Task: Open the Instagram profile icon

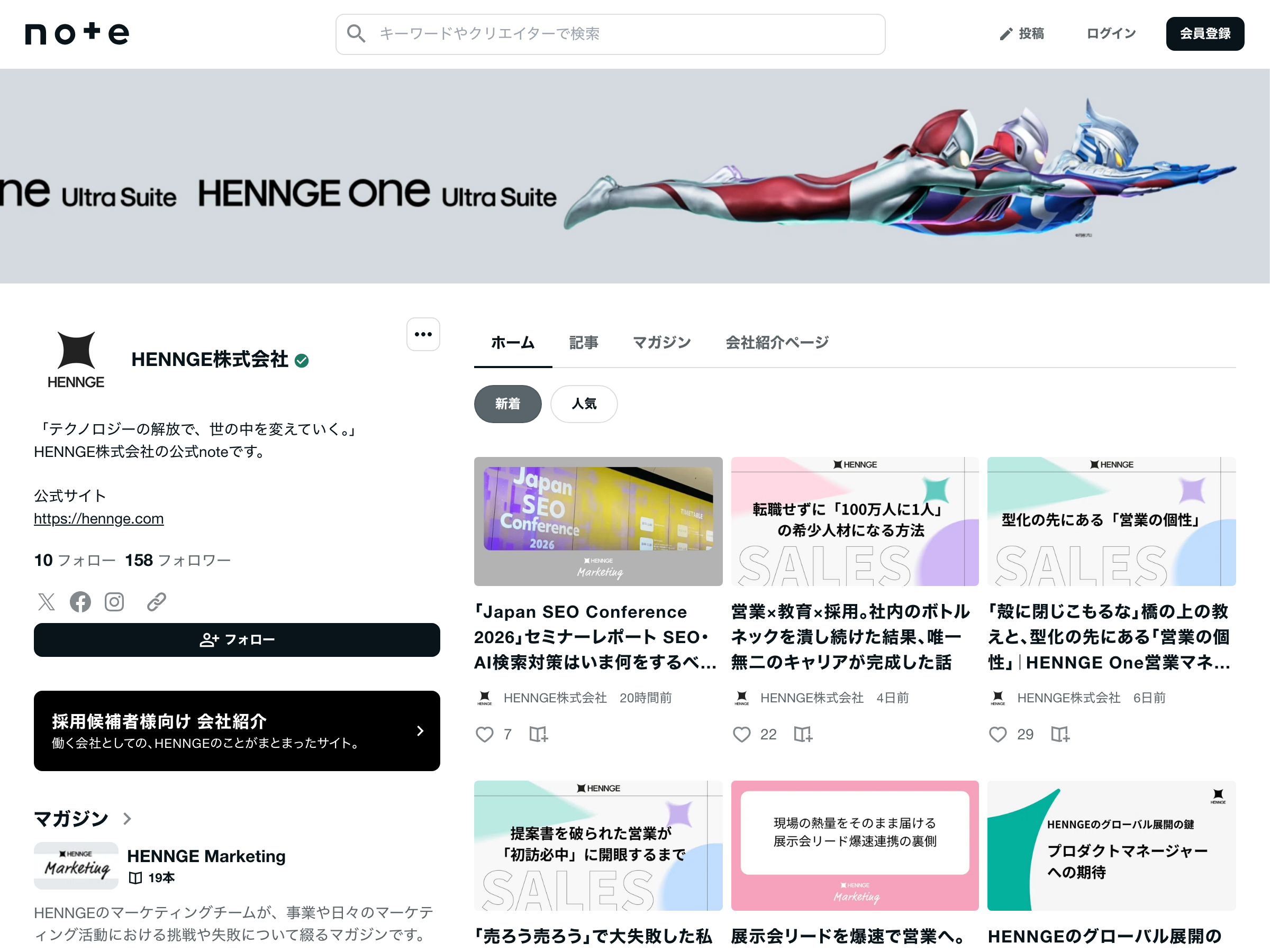Action: [114, 601]
